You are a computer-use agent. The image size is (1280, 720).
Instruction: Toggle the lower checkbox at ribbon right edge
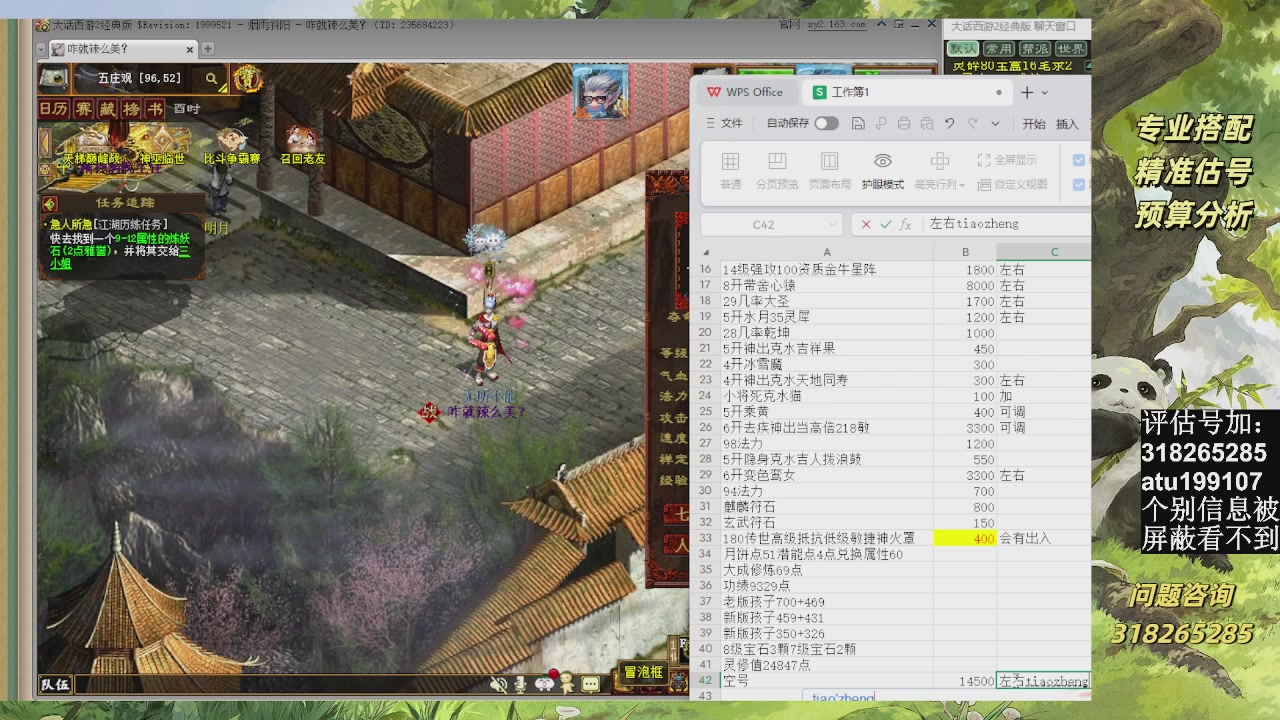tap(1078, 184)
